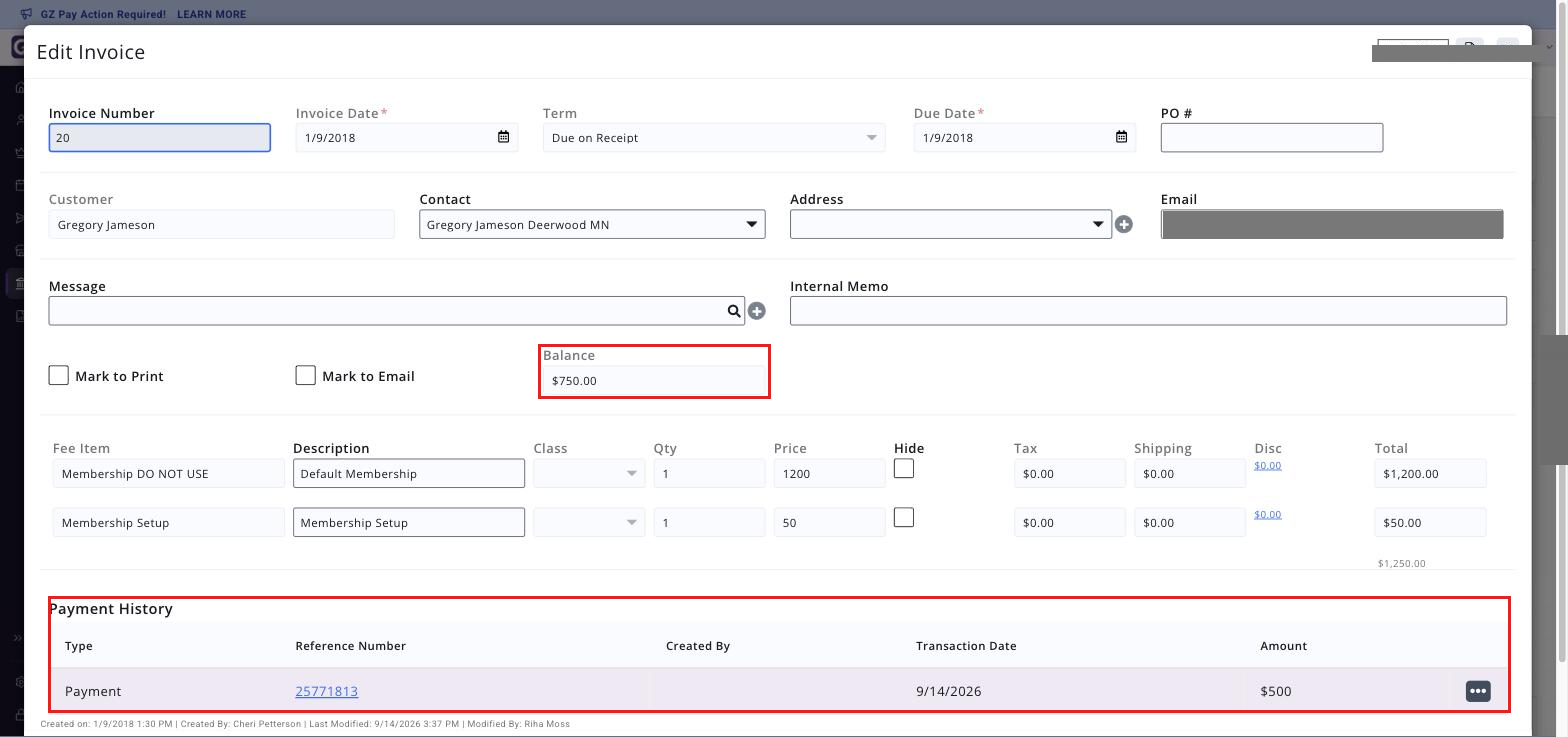Click the Reference Number column header
Image resolution: width=1568 pixels, height=737 pixels.
351,646
